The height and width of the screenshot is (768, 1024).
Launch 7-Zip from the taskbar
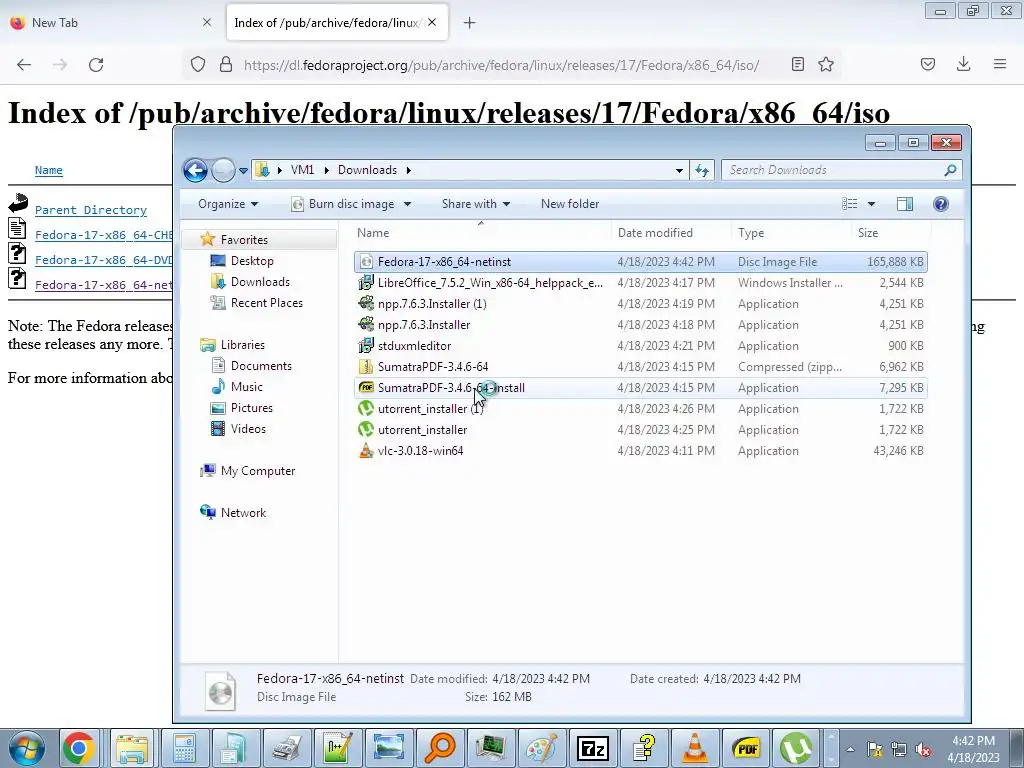[x=593, y=748]
